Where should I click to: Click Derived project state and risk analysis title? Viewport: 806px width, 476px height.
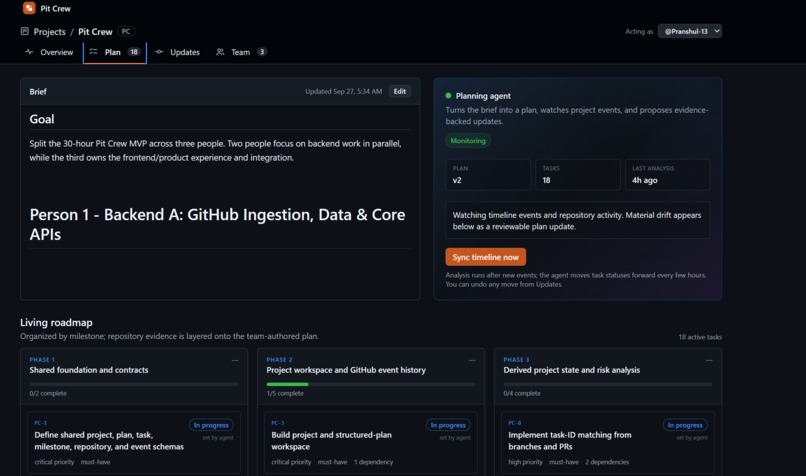pyautogui.click(x=572, y=370)
